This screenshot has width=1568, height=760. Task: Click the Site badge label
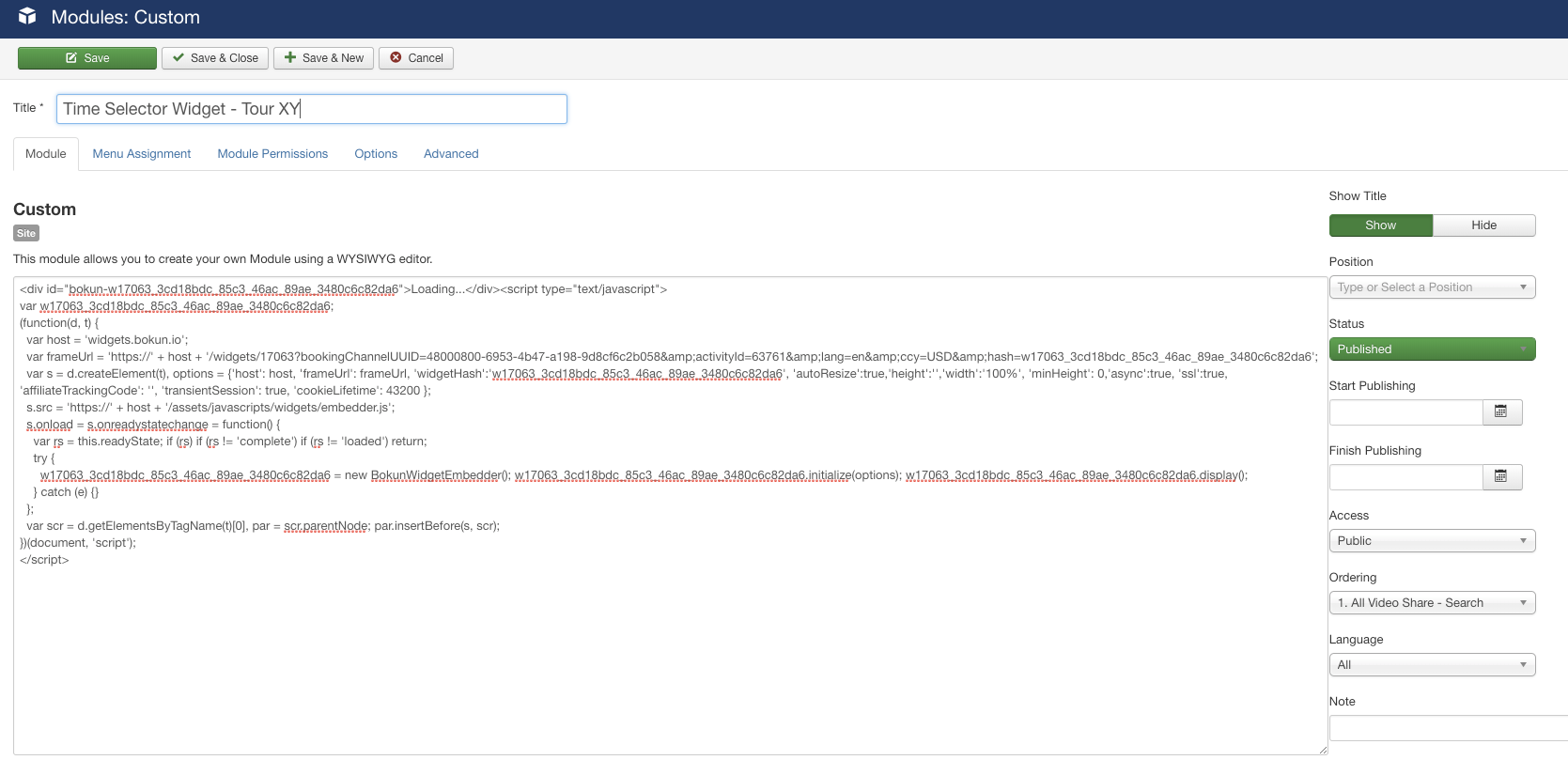click(x=26, y=233)
